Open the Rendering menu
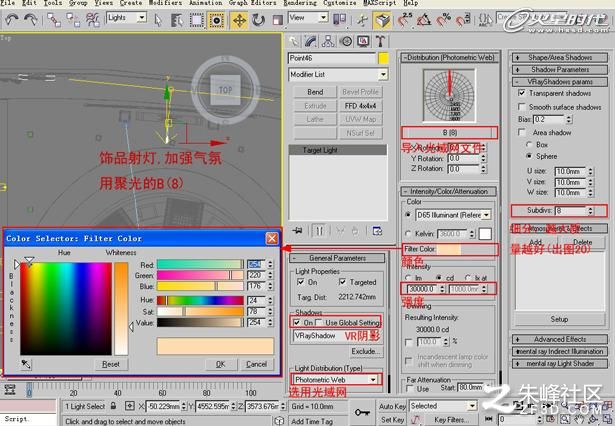The image size is (615, 426). point(300,3)
